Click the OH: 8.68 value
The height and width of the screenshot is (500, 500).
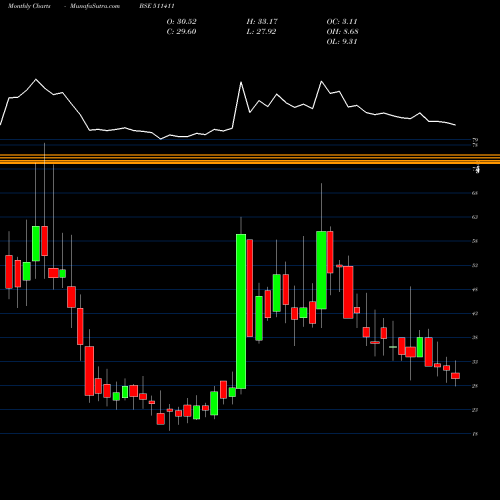[x=342, y=32]
